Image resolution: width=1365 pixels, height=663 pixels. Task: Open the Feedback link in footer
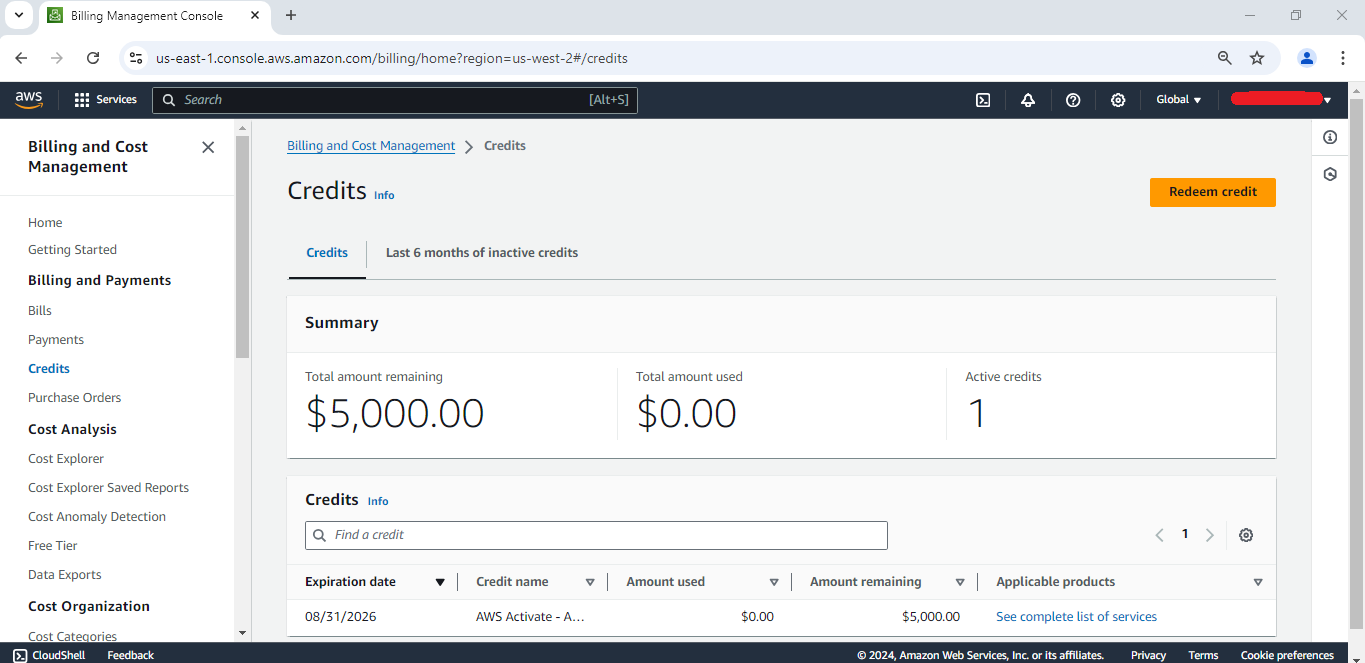coord(130,655)
